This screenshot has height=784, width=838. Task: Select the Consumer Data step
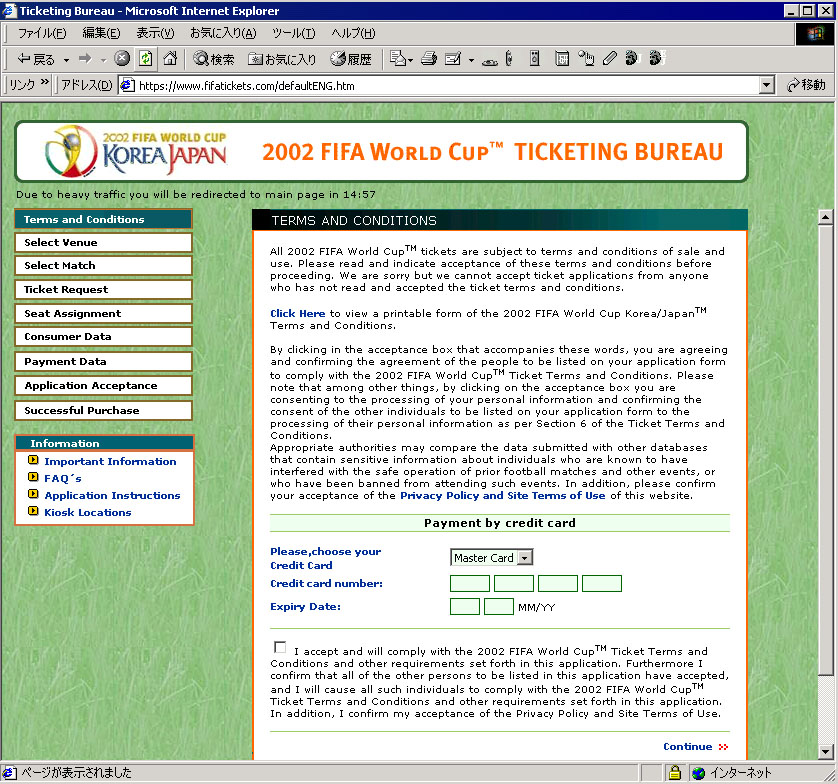coord(103,336)
